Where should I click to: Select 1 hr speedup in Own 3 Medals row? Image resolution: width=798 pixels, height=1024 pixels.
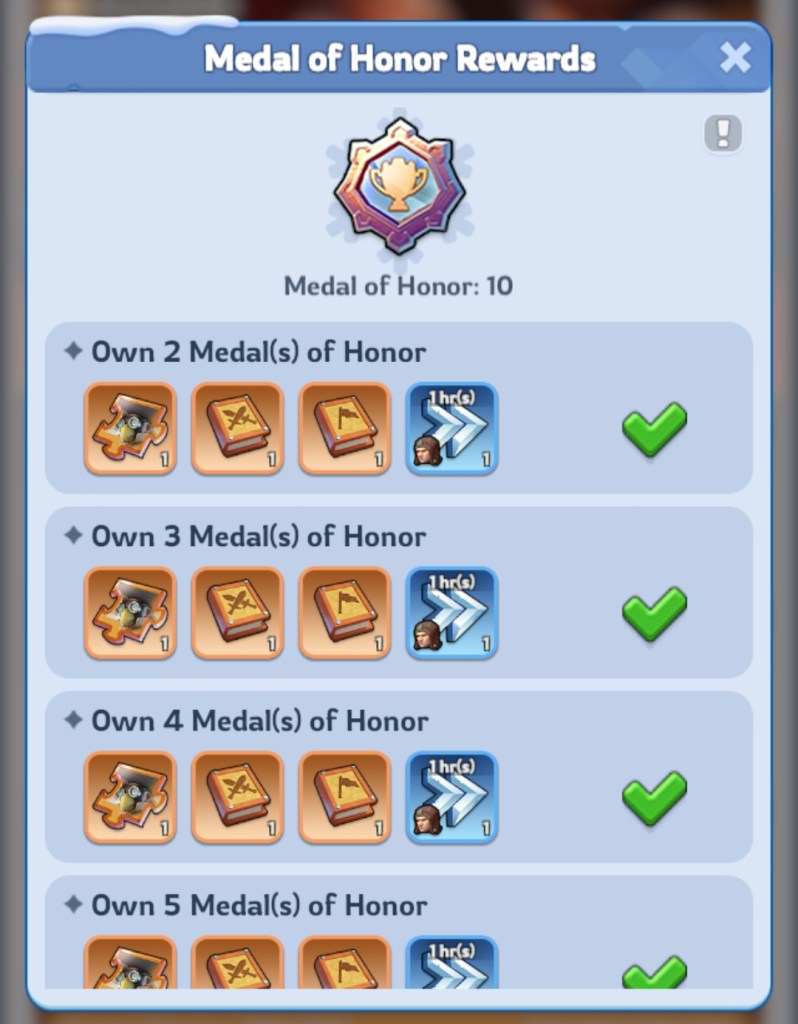(x=452, y=613)
